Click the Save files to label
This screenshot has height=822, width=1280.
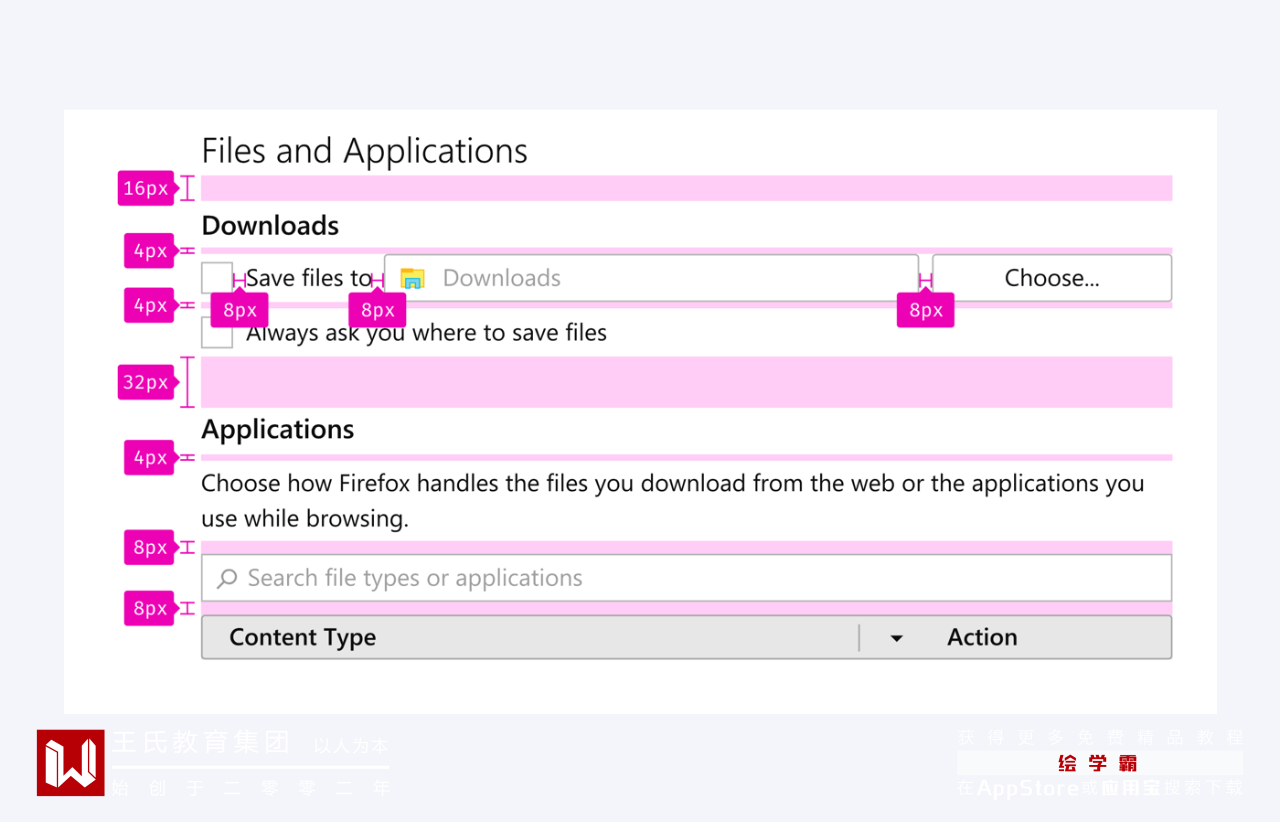click(x=308, y=278)
